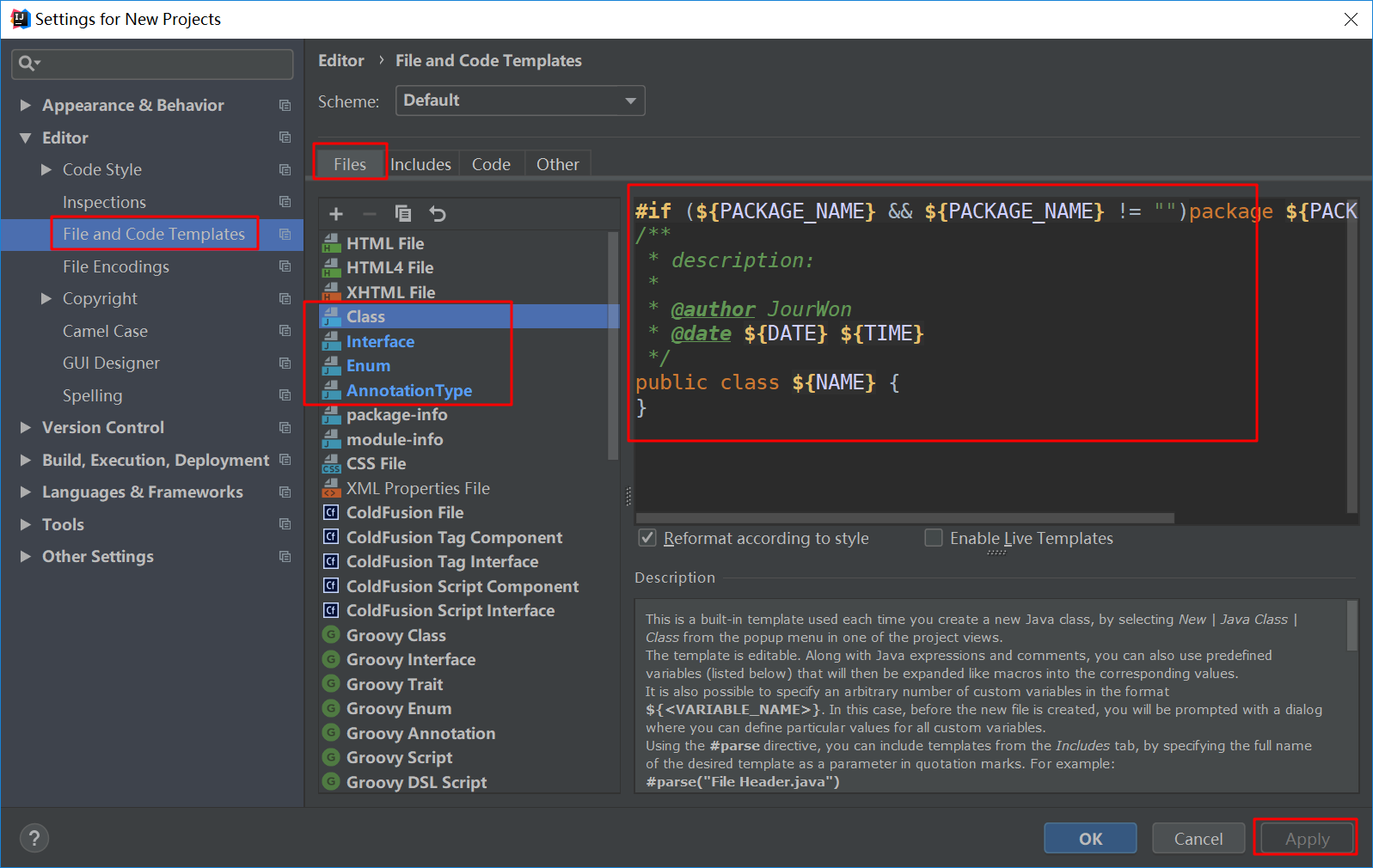This screenshot has height=868, width=1373.
Task: Enable Live Templates checkbox
Action: [x=933, y=538]
